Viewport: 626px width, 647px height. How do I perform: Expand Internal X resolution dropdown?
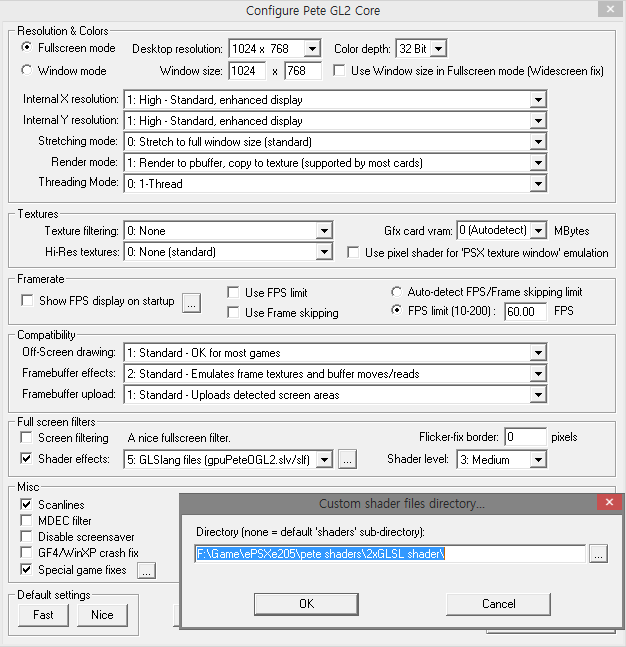click(x=538, y=99)
